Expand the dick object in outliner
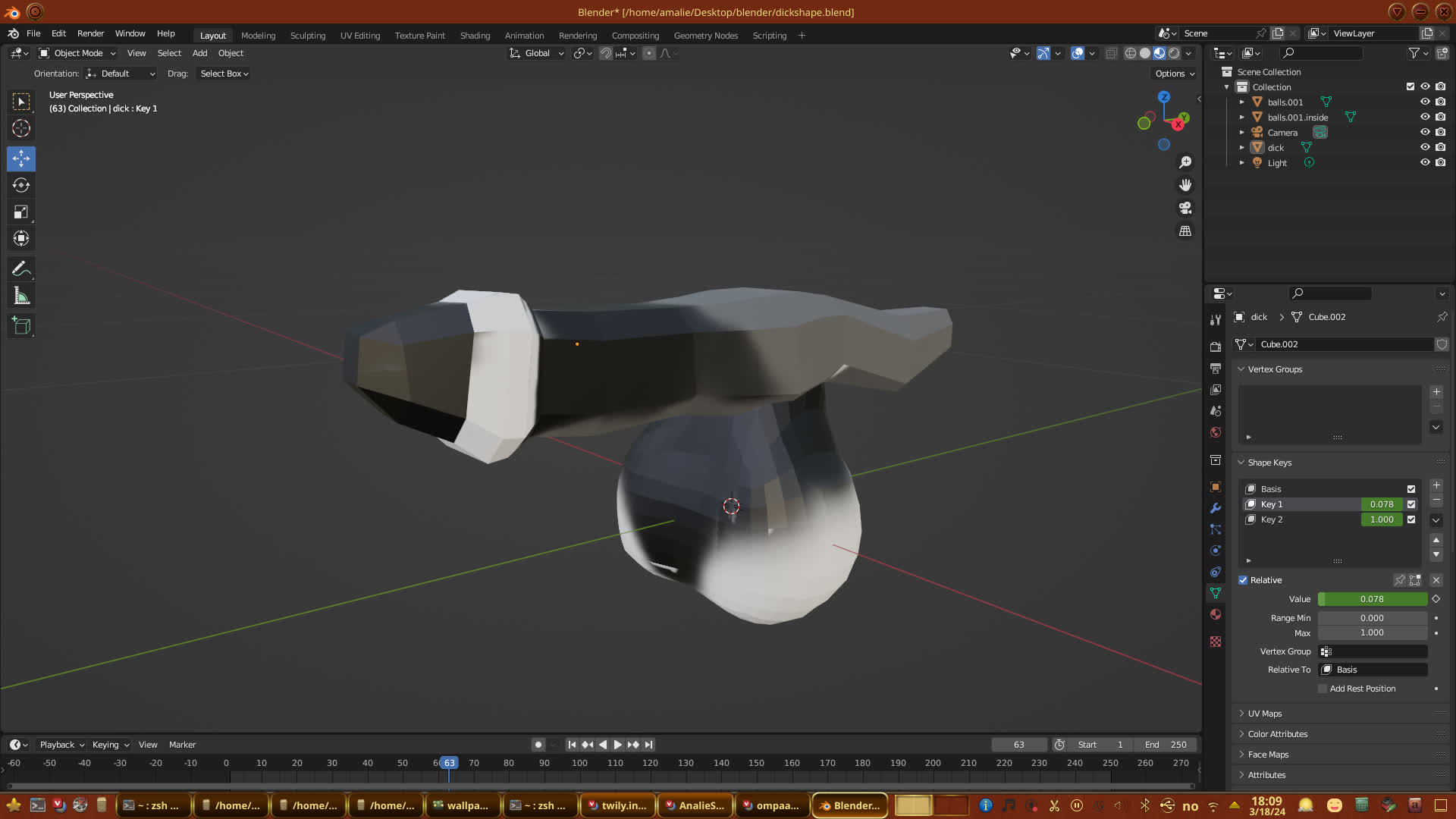The width and height of the screenshot is (1456, 819). coord(1242,148)
